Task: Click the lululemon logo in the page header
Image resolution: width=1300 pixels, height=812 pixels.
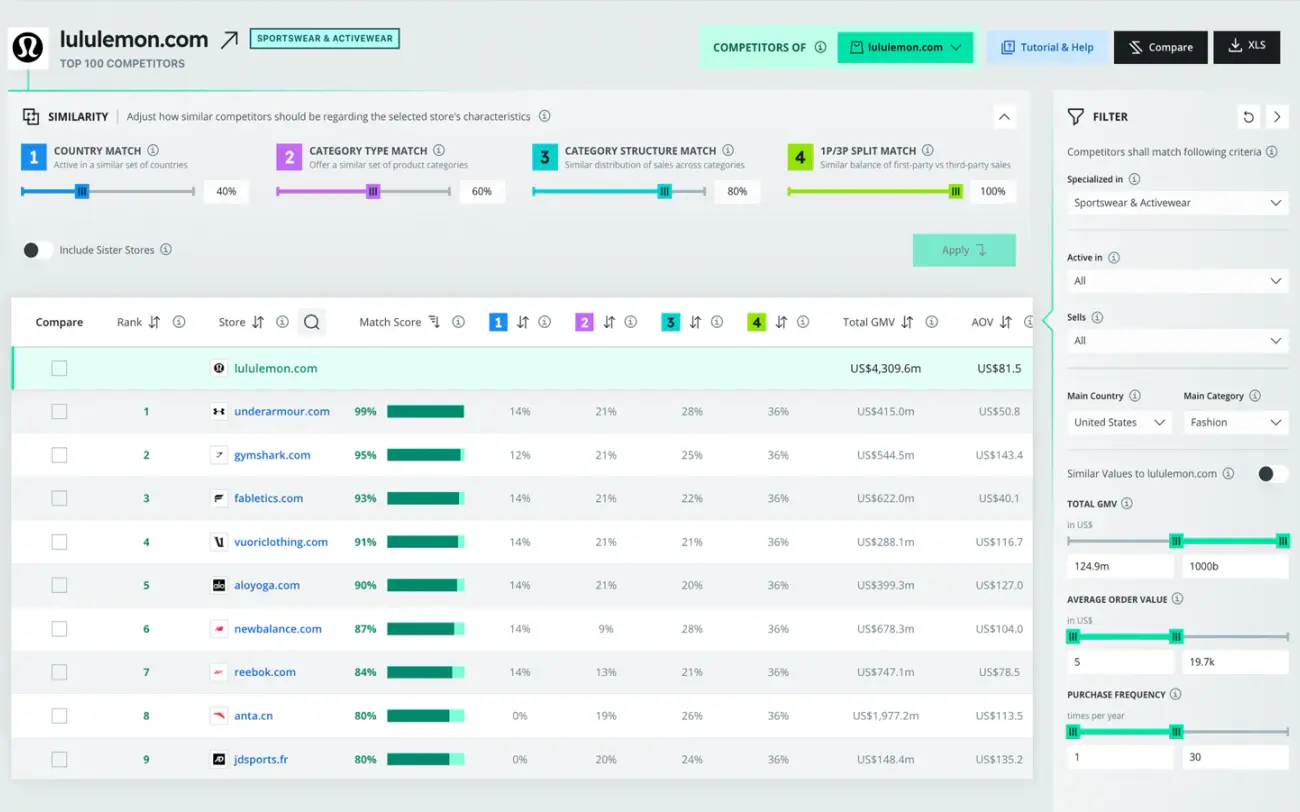Action: coord(28,48)
